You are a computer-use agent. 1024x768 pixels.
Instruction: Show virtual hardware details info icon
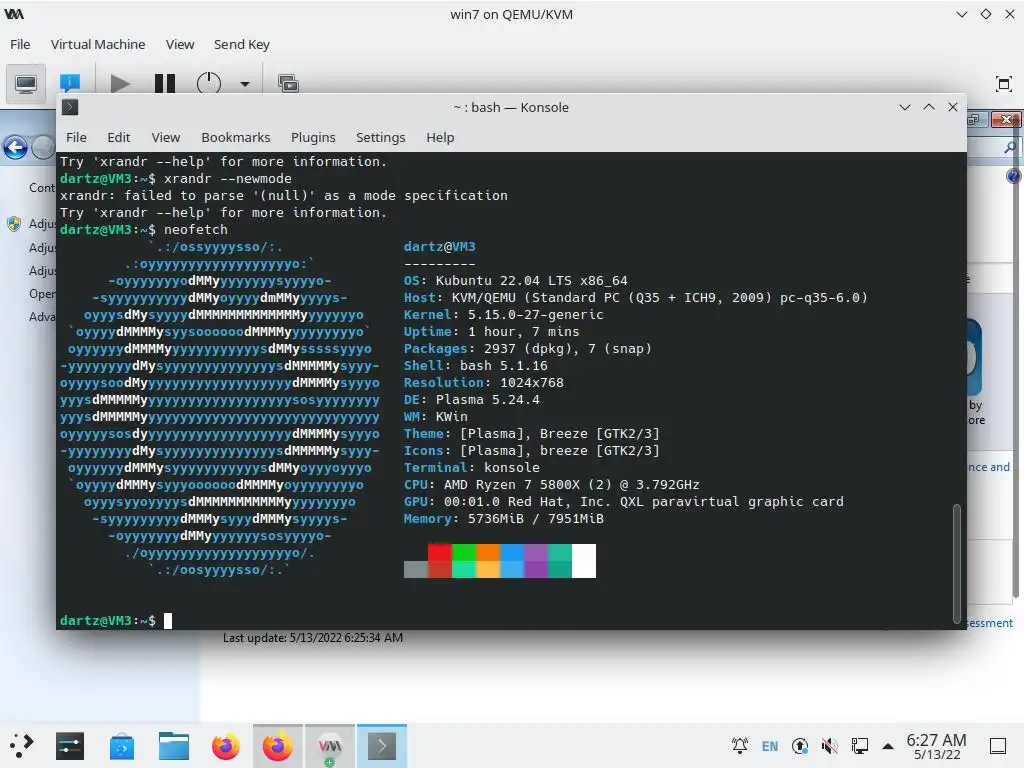70,84
